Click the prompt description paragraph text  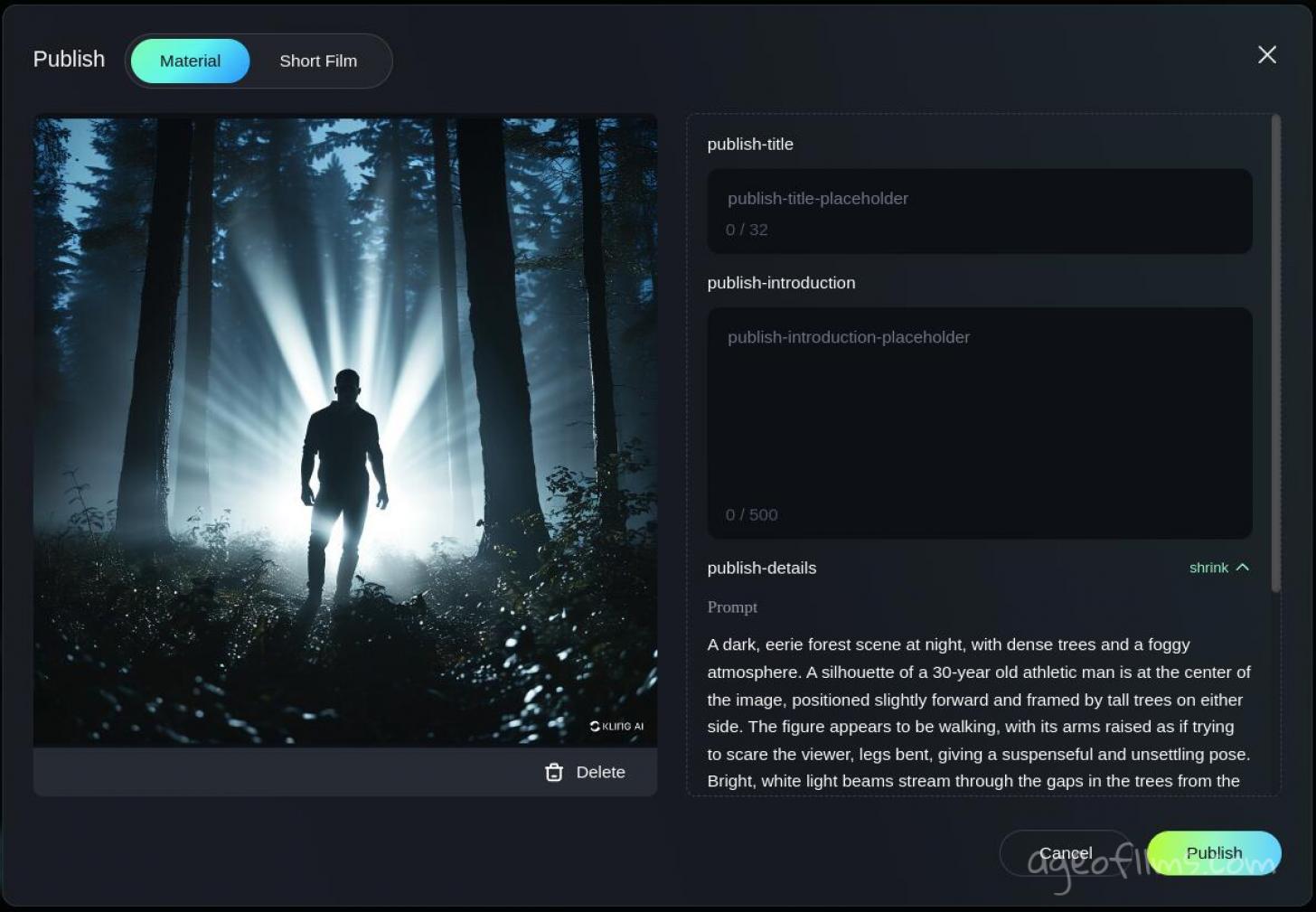click(x=978, y=712)
